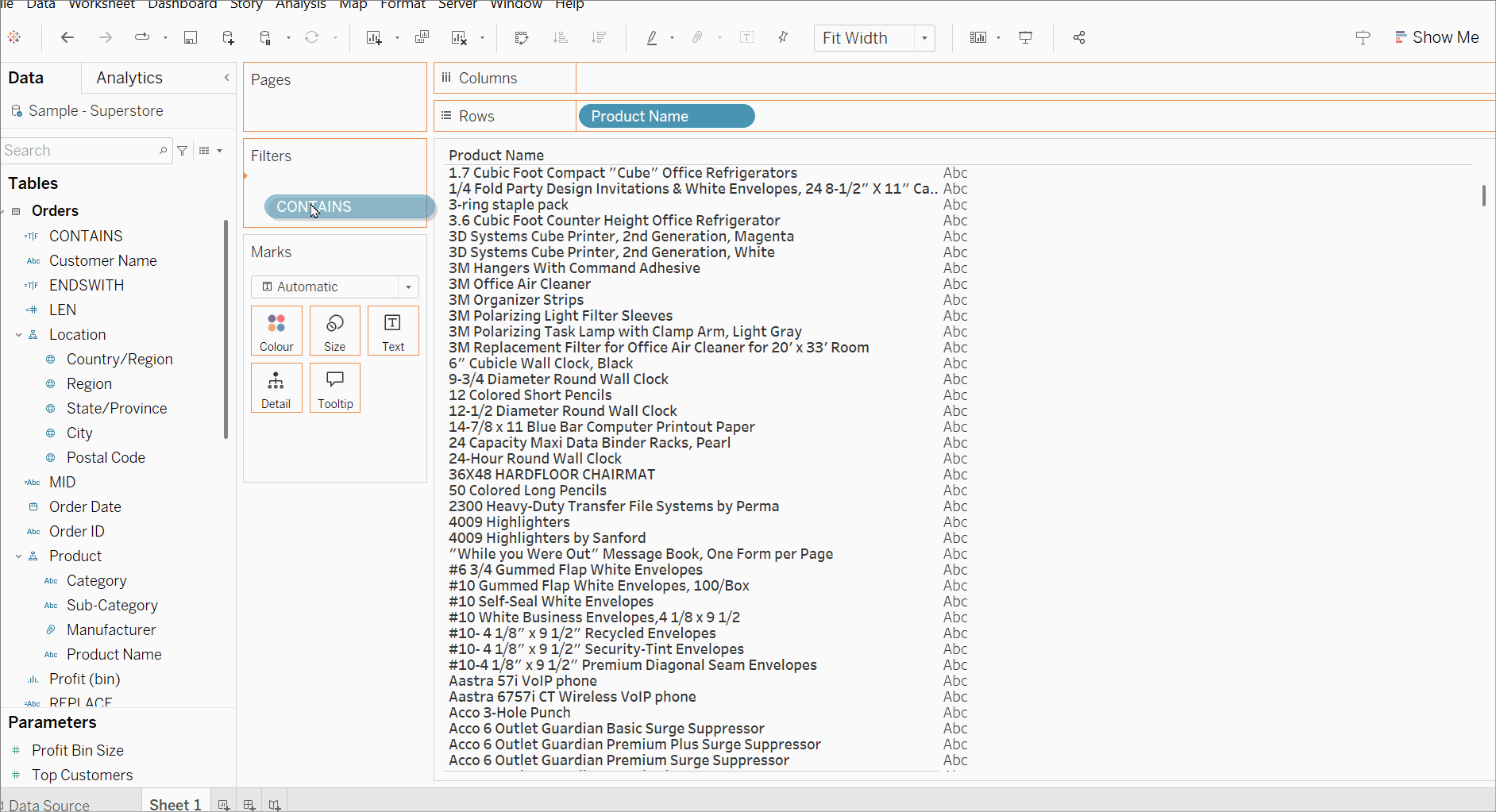
Task: Open the Fit Width dropdown
Action: pos(924,38)
